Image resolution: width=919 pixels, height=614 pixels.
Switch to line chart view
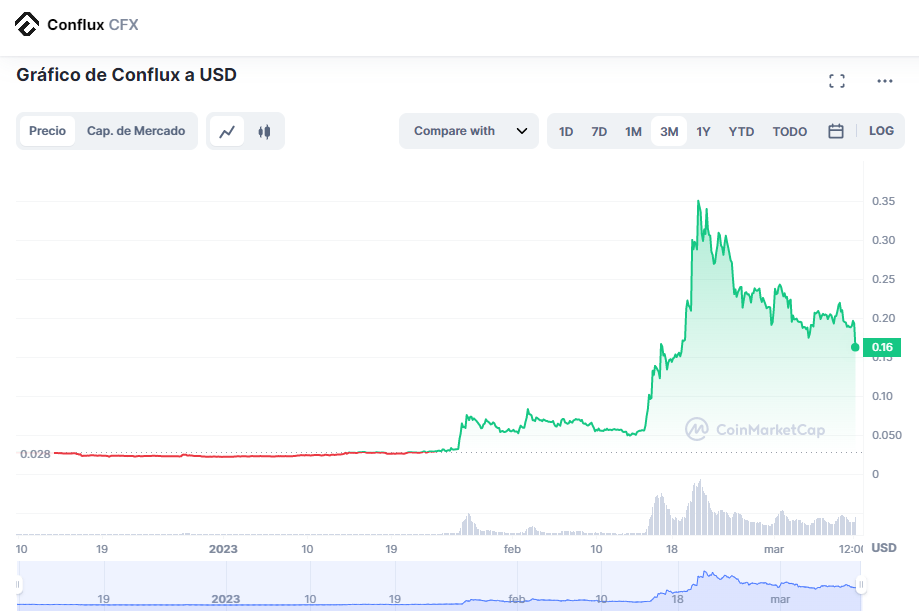click(227, 131)
